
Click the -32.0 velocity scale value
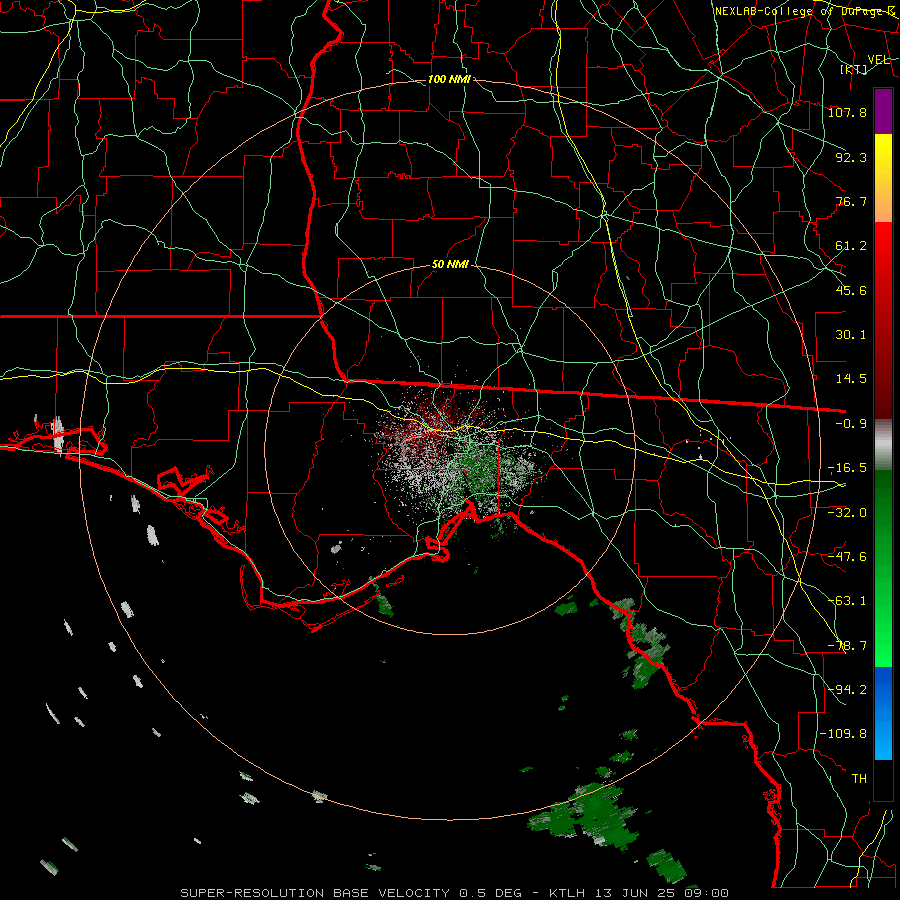pos(847,513)
